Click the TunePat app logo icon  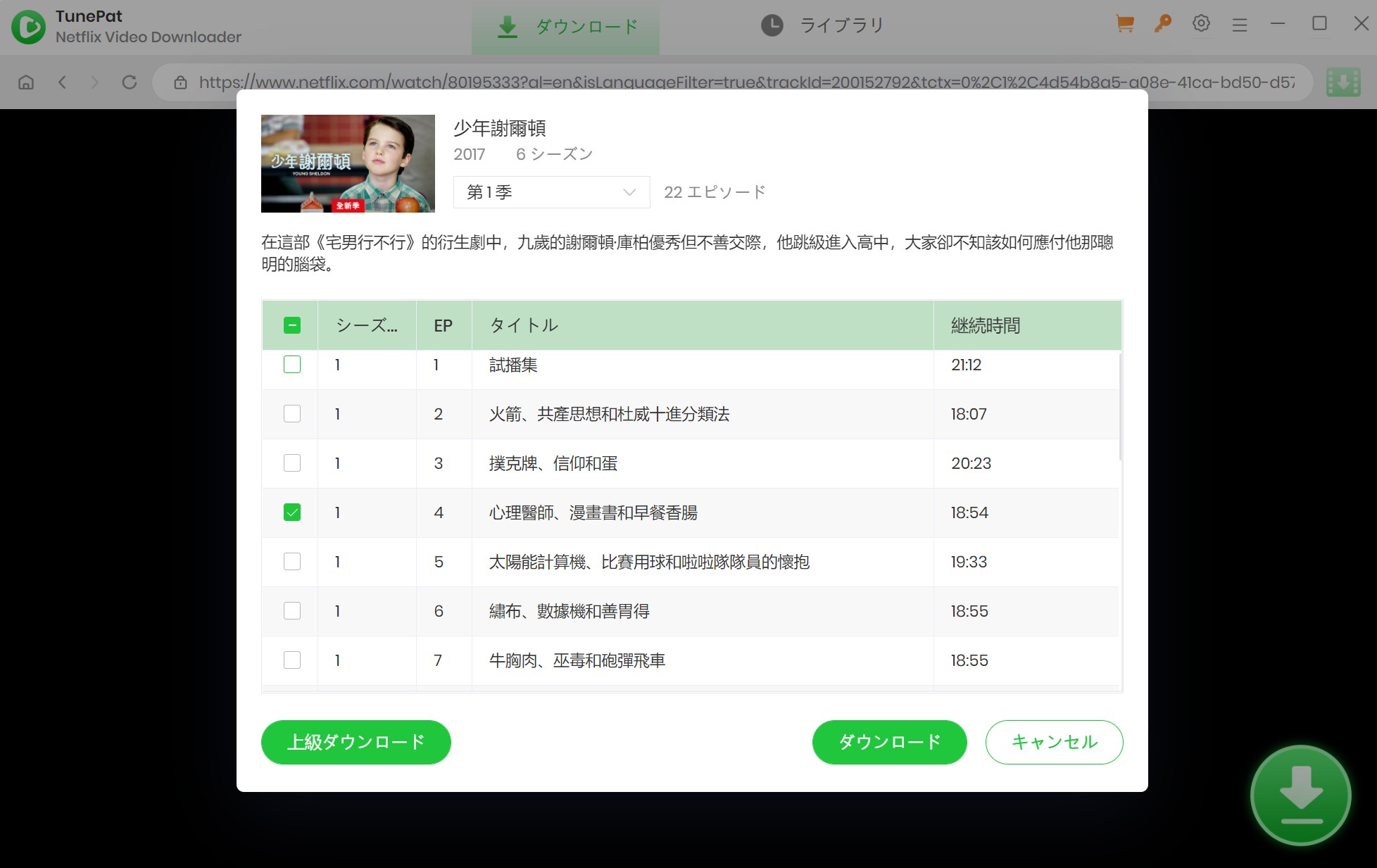[x=29, y=27]
